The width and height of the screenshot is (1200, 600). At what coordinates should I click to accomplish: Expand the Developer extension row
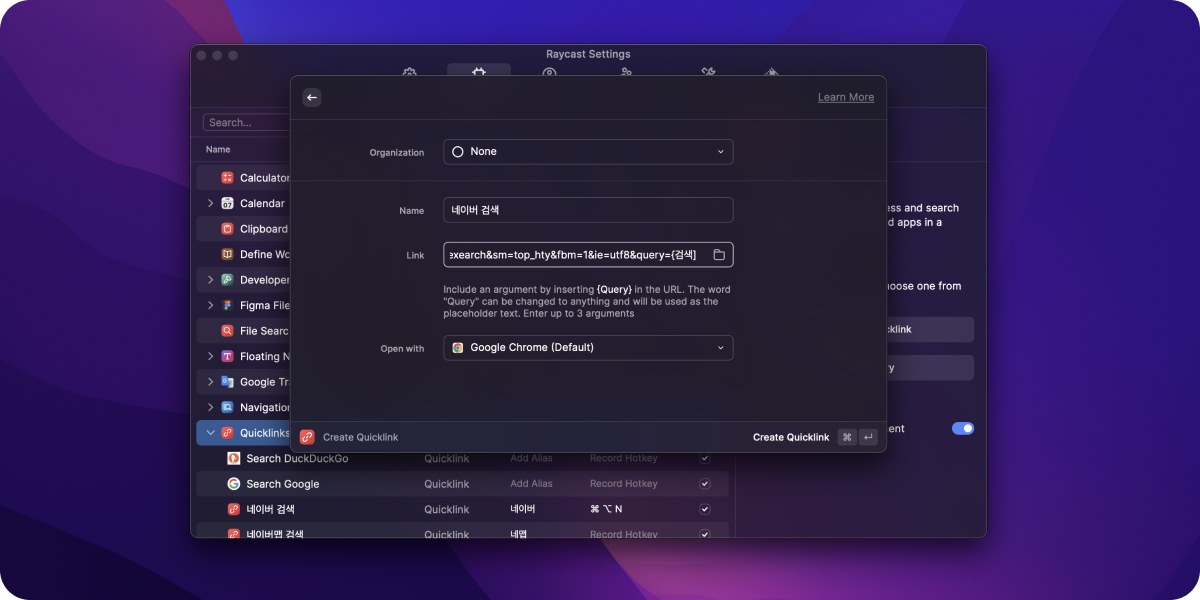210,280
